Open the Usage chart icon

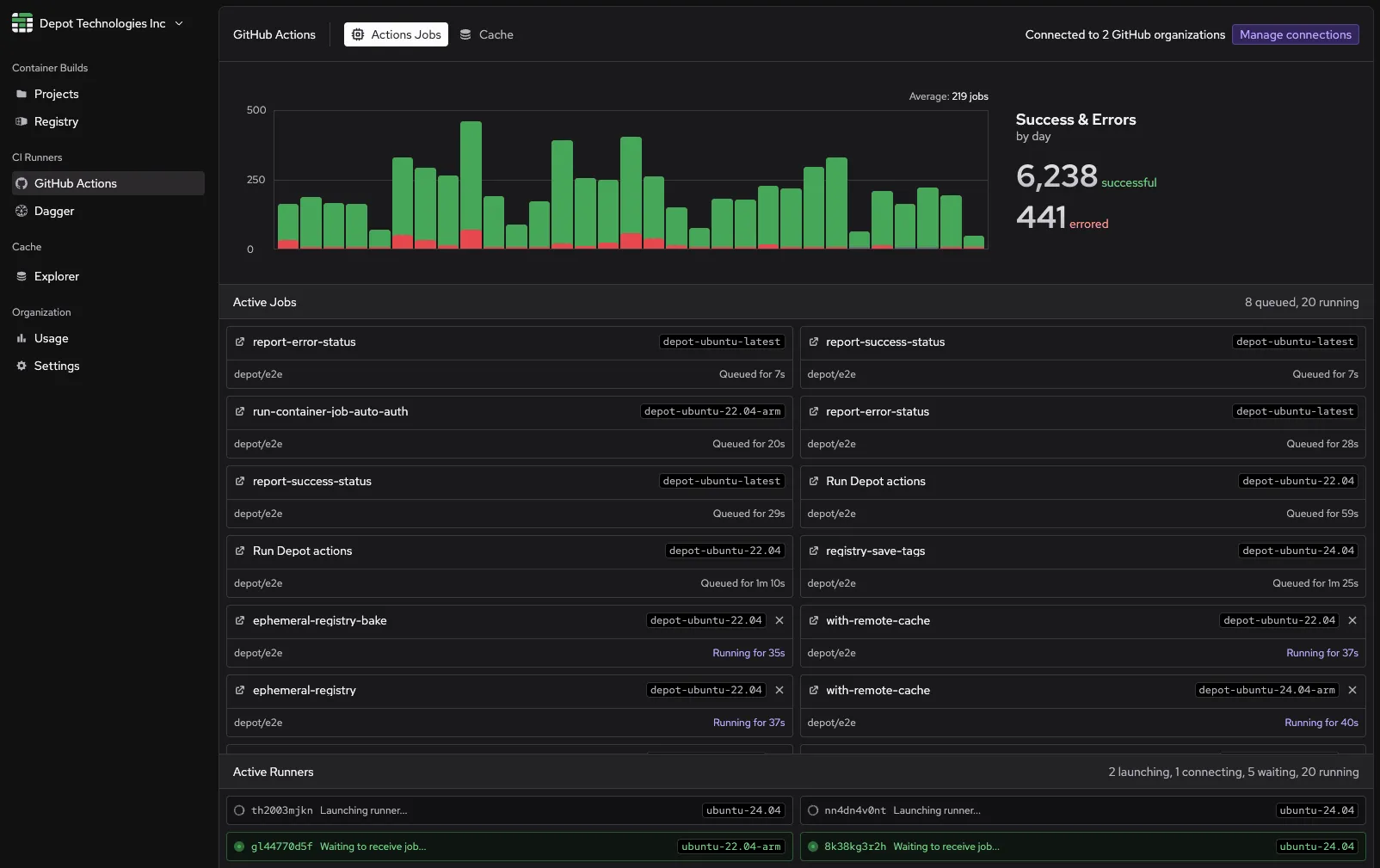[x=21, y=338]
